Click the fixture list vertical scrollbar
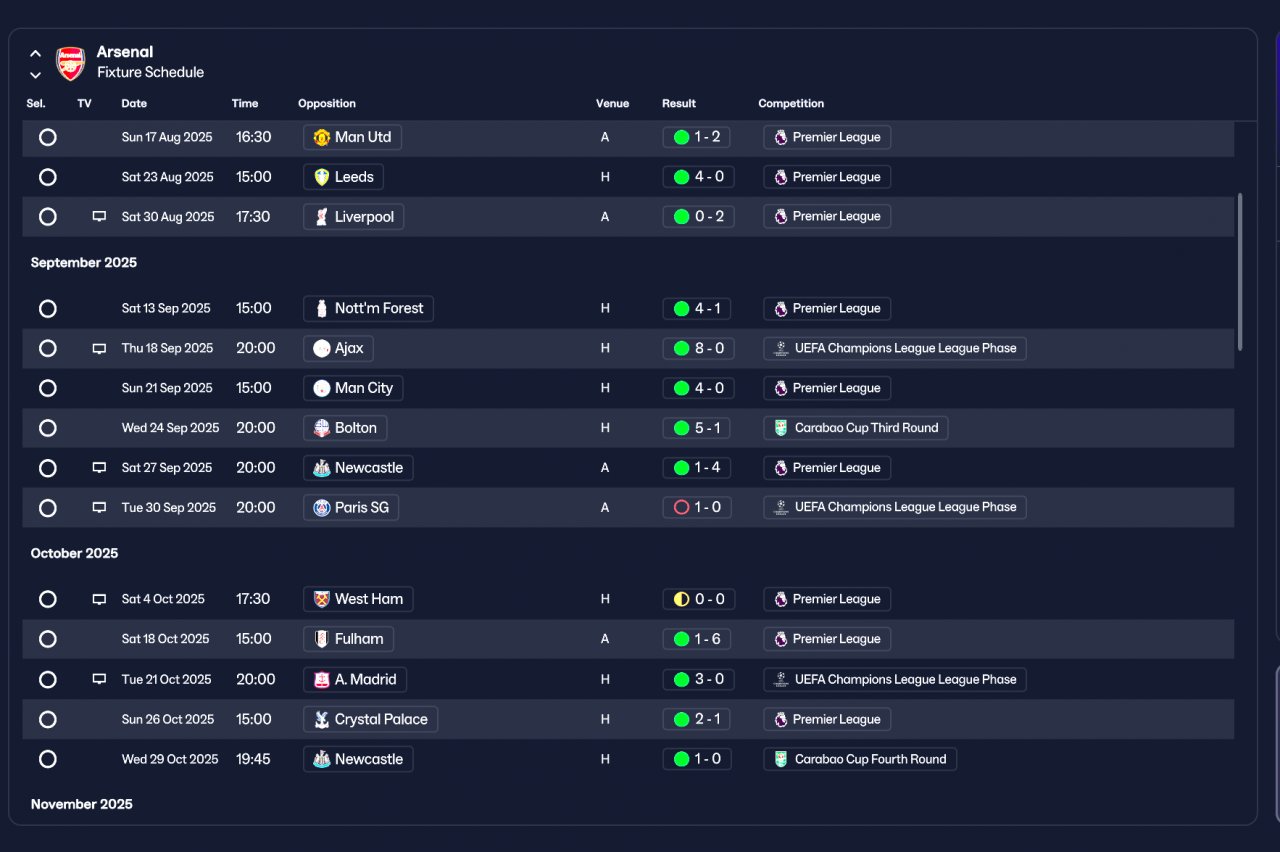Viewport: 1280px width, 852px height. coord(1241,271)
